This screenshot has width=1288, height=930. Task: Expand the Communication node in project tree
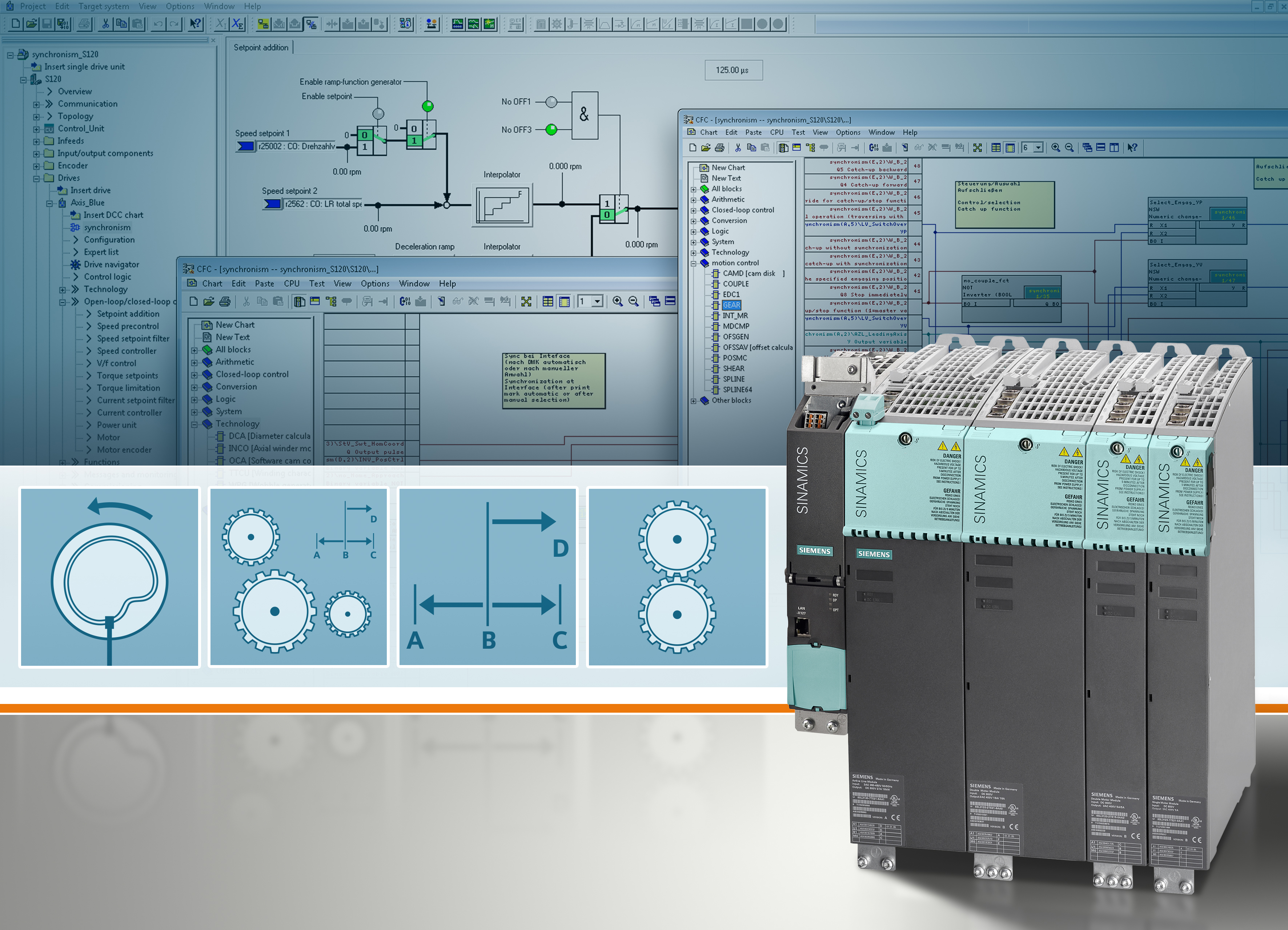[x=36, y=104]
